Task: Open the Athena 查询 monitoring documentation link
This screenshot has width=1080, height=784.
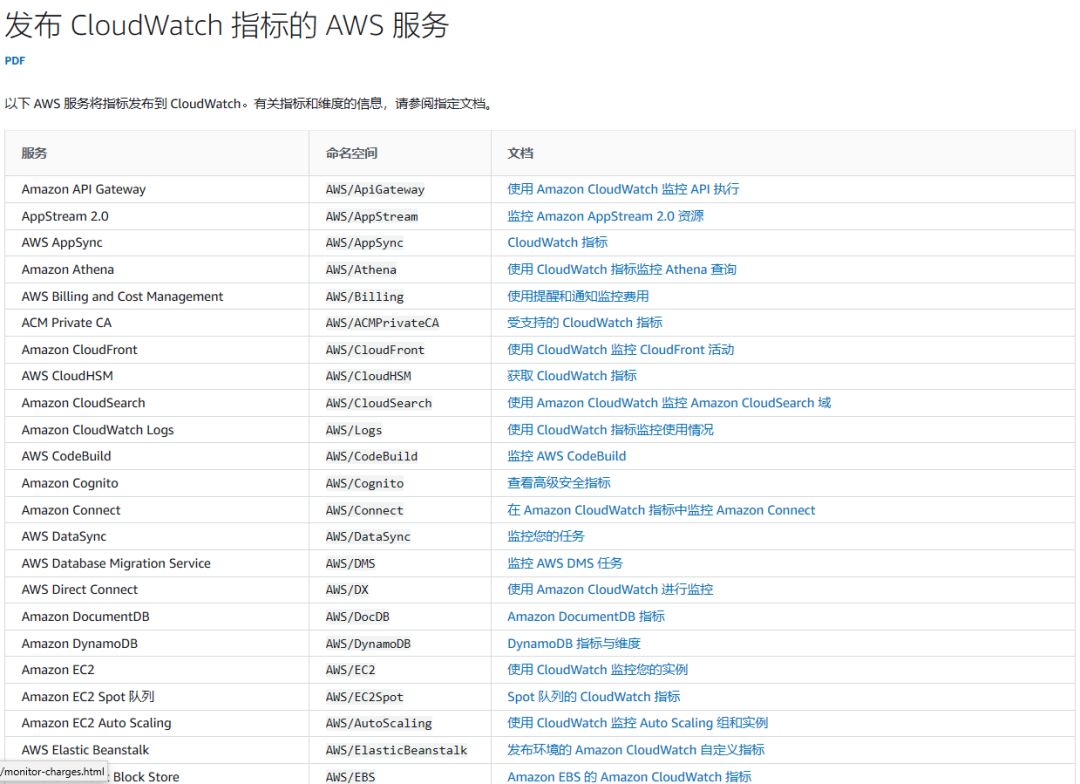Action: click(621, 269)
